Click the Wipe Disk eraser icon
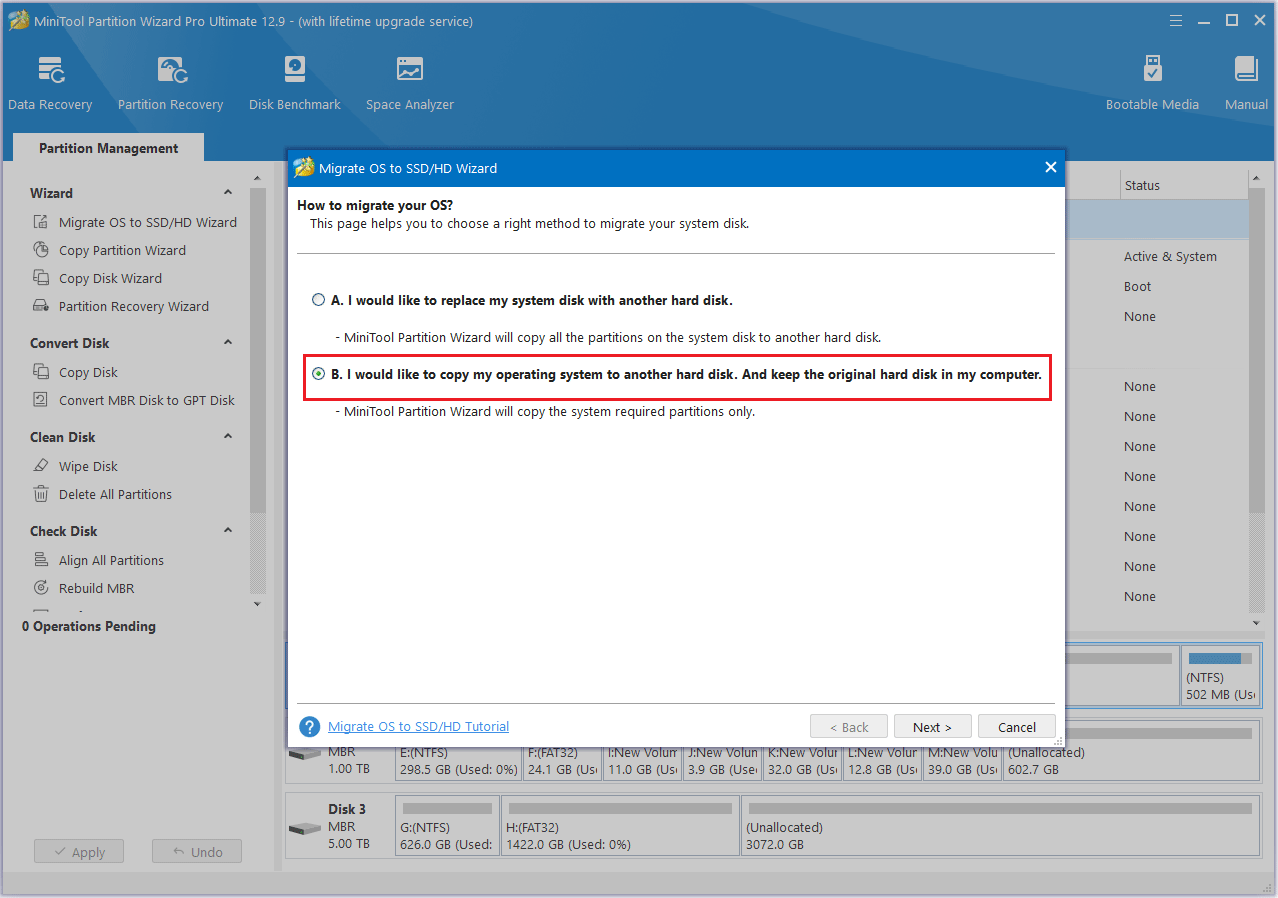The image size is (1278, 898). [41, 466]
